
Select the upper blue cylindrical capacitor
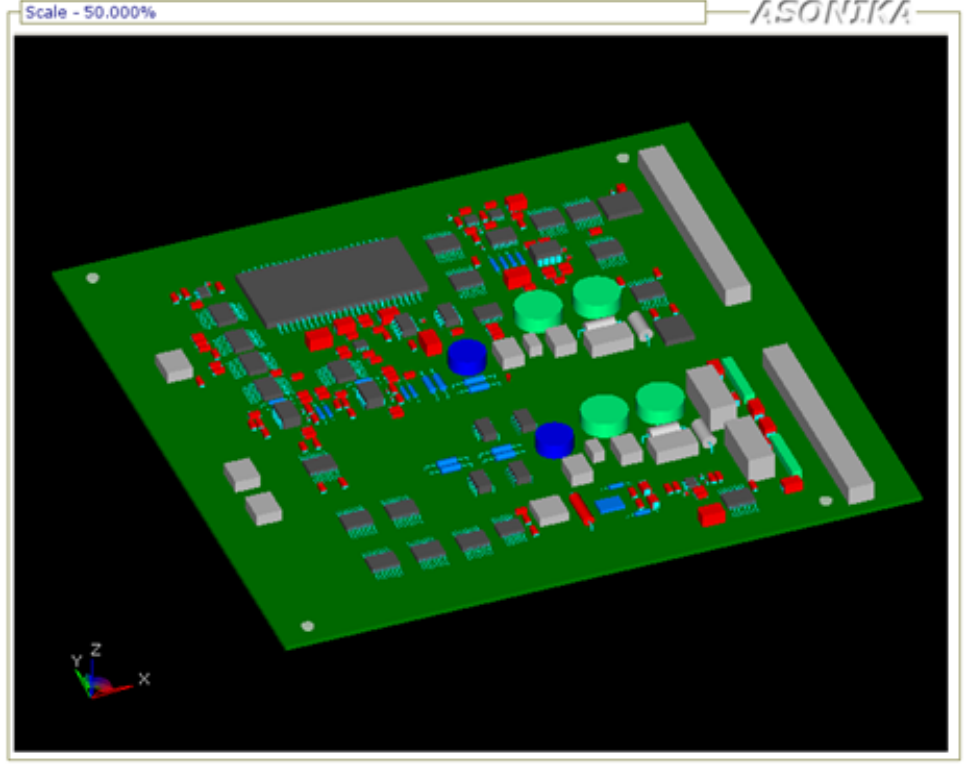pyautogui.click(x=466, y=356)
